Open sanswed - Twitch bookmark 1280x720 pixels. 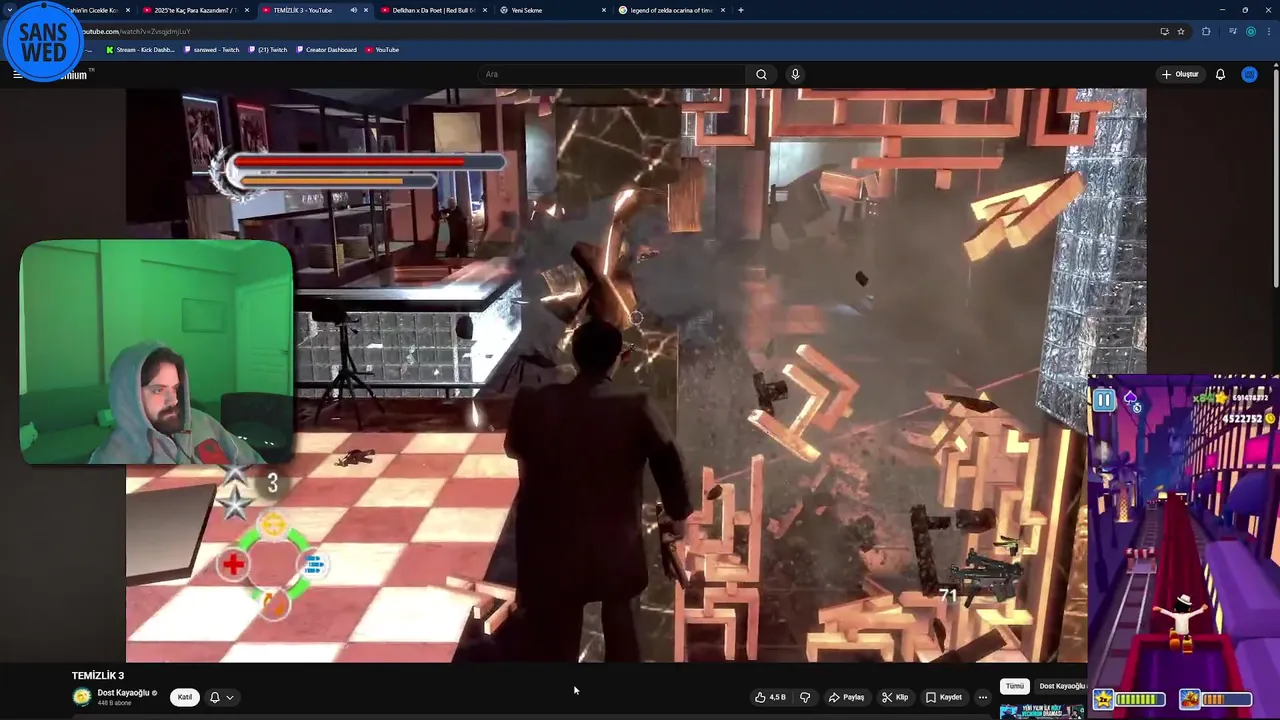point(211,49)
